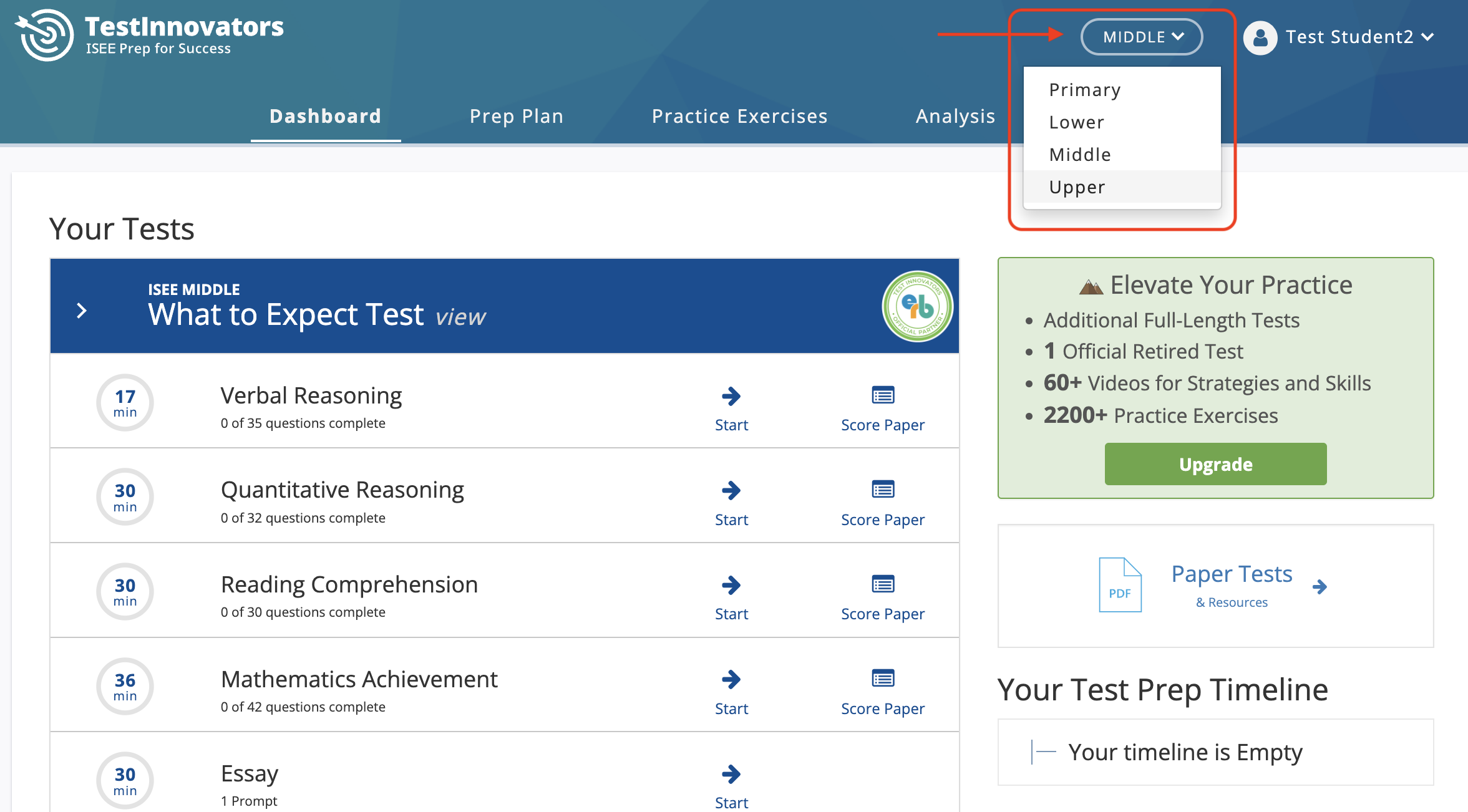Click the 30 min Reading Comprehension timer circle
Image resolution: width=1468 pixels, height=812 pixels.
[x=125, y=591]
